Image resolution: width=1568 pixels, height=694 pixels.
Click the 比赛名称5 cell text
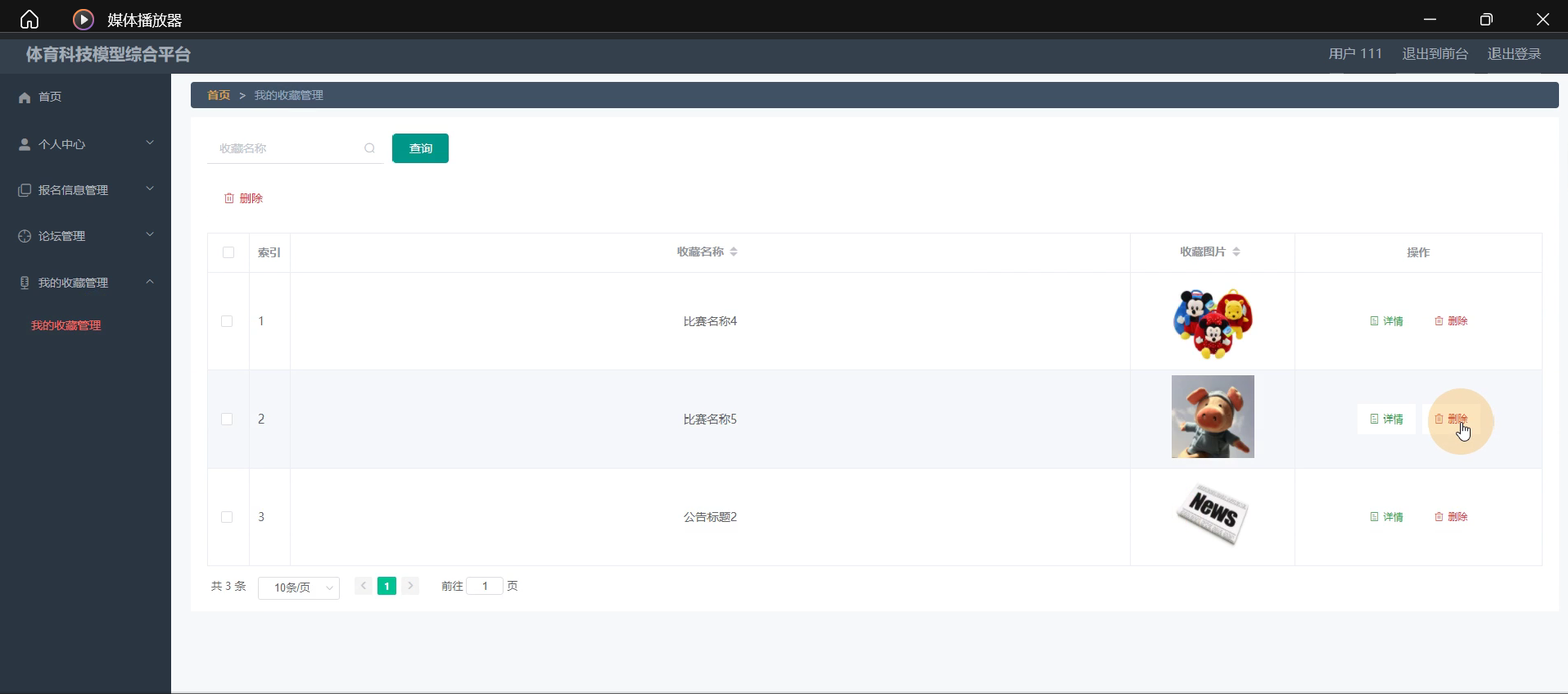pos(710,419)
